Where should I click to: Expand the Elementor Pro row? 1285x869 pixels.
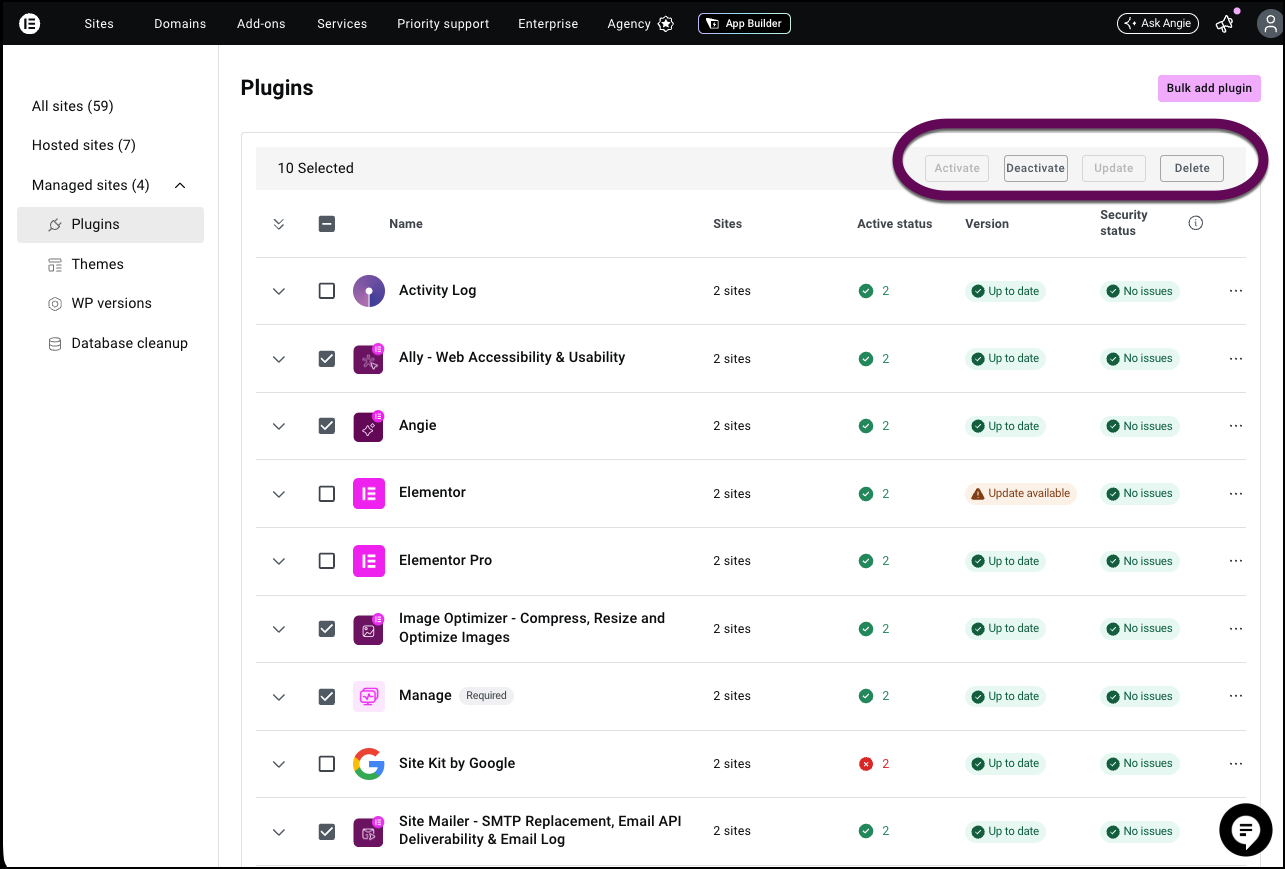point(279,561)
